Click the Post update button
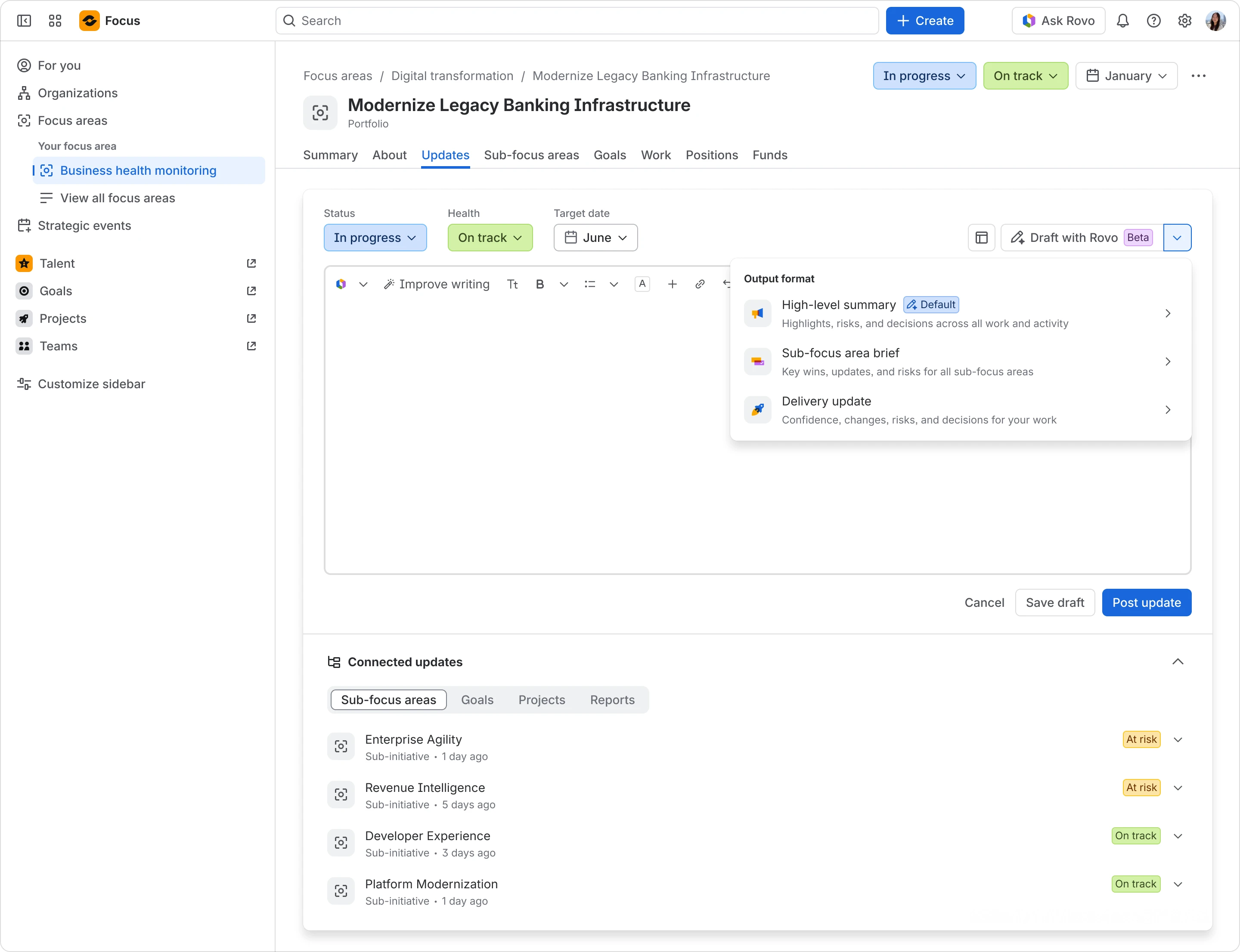Screen dimensions: 1240x952 [x=1147, y=603]
